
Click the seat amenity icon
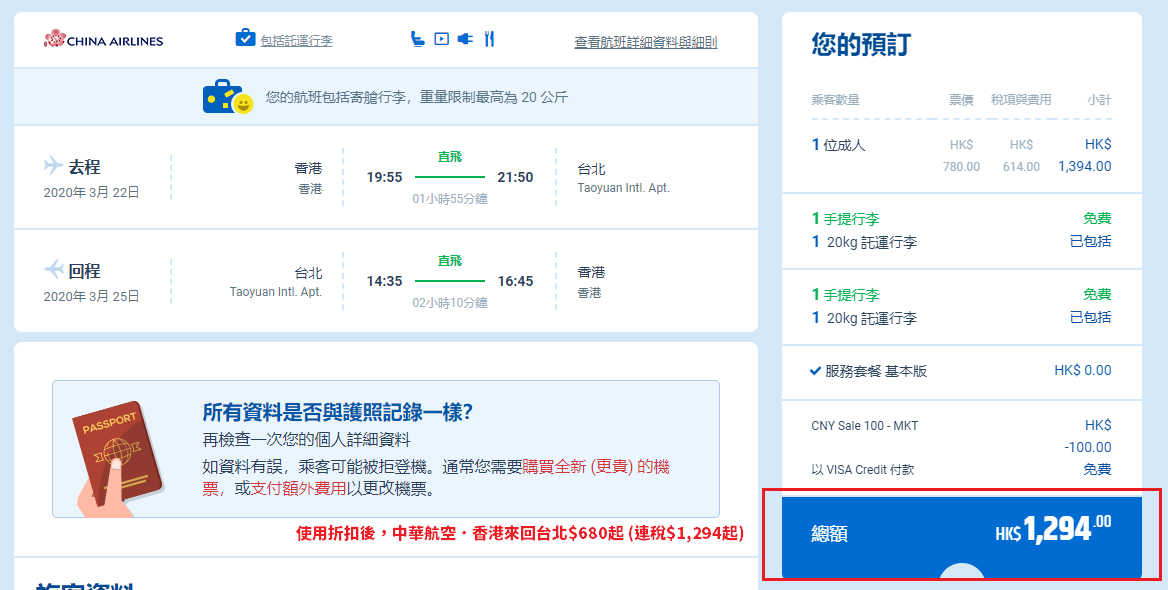click(418, 39)
